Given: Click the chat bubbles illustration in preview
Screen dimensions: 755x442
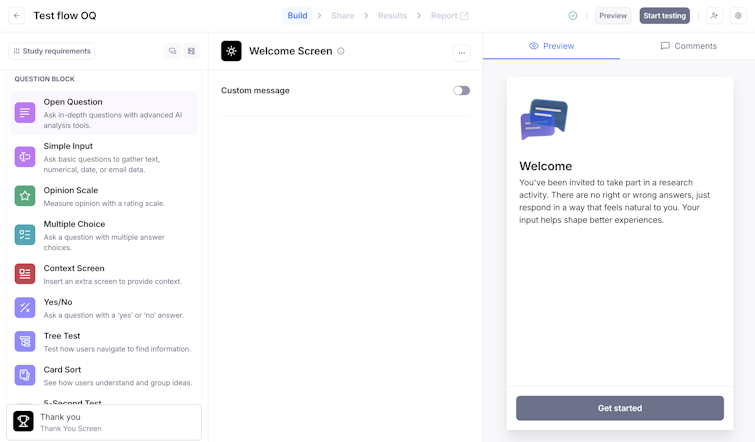Looking at the screenshot, I should click(x=544, y=119).
